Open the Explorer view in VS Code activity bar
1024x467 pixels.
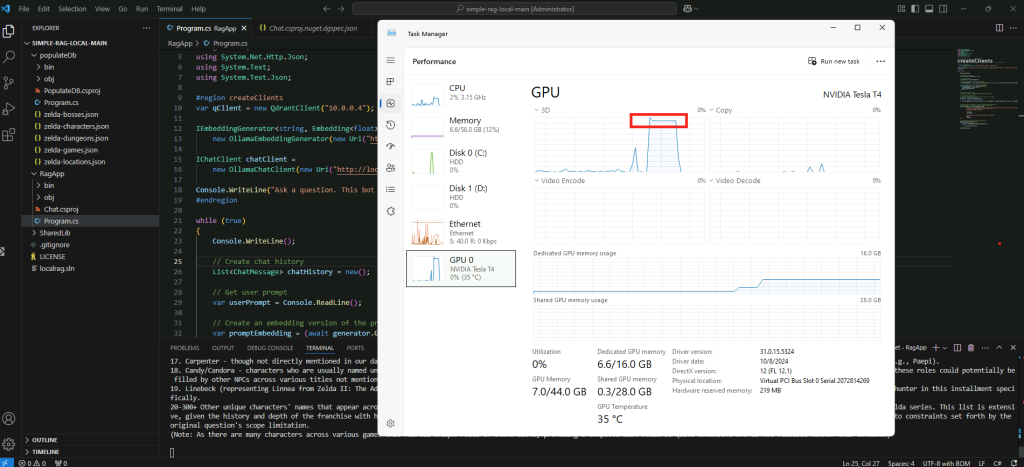point(9,31)
